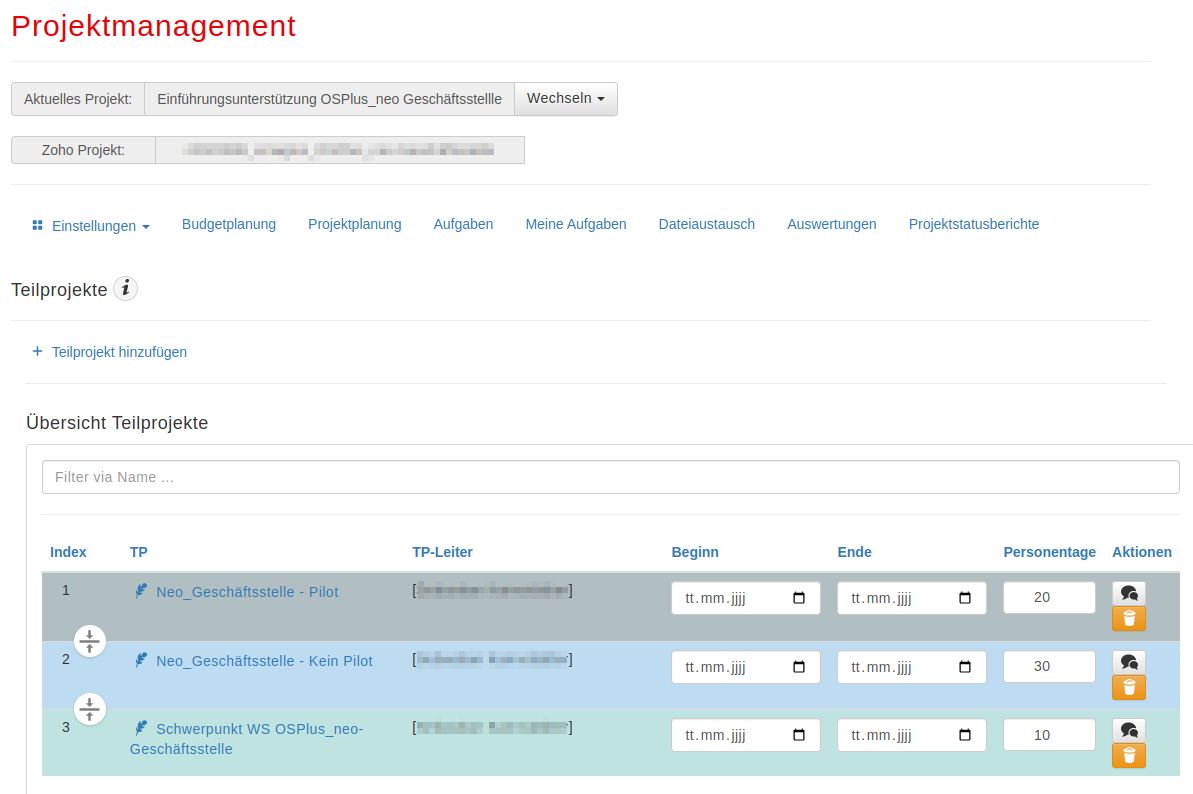
Task: Click the Ende date field in row 1
Action: click(x=911, y=598)
